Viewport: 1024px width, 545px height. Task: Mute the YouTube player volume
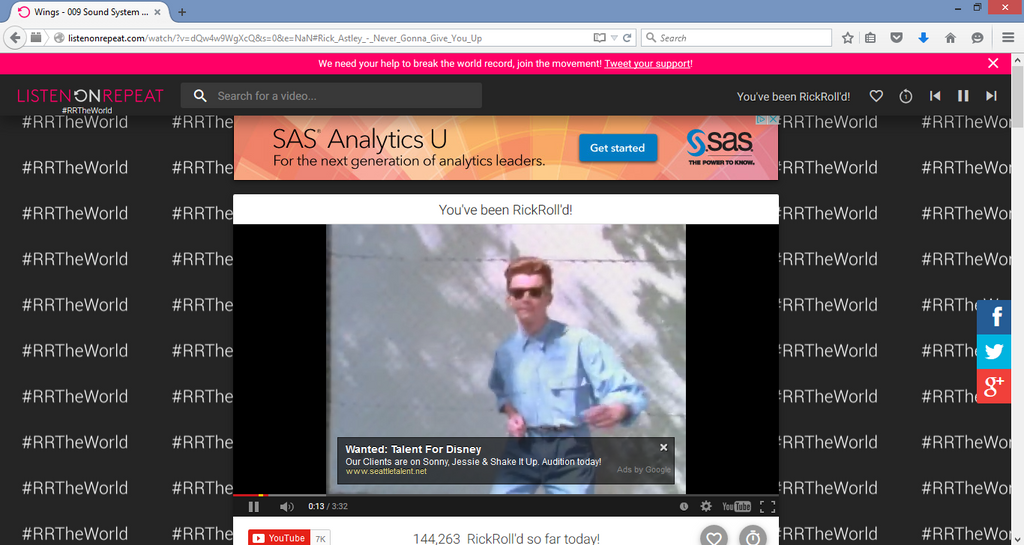pyautogui.click(x=287, y=506)
